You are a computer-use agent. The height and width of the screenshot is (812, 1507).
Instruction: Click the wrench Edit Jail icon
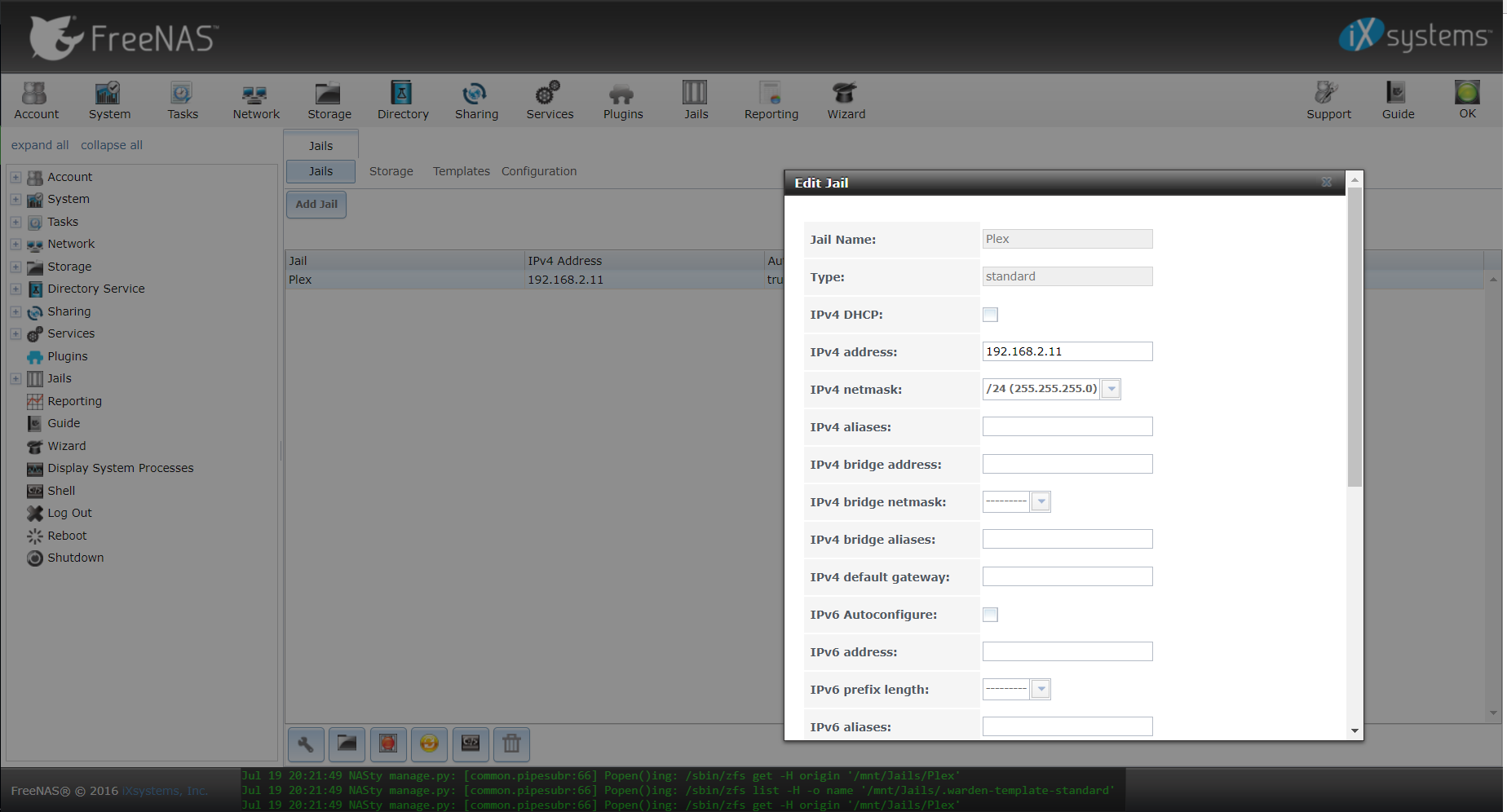pyautogui.click(x=306, y=744)
